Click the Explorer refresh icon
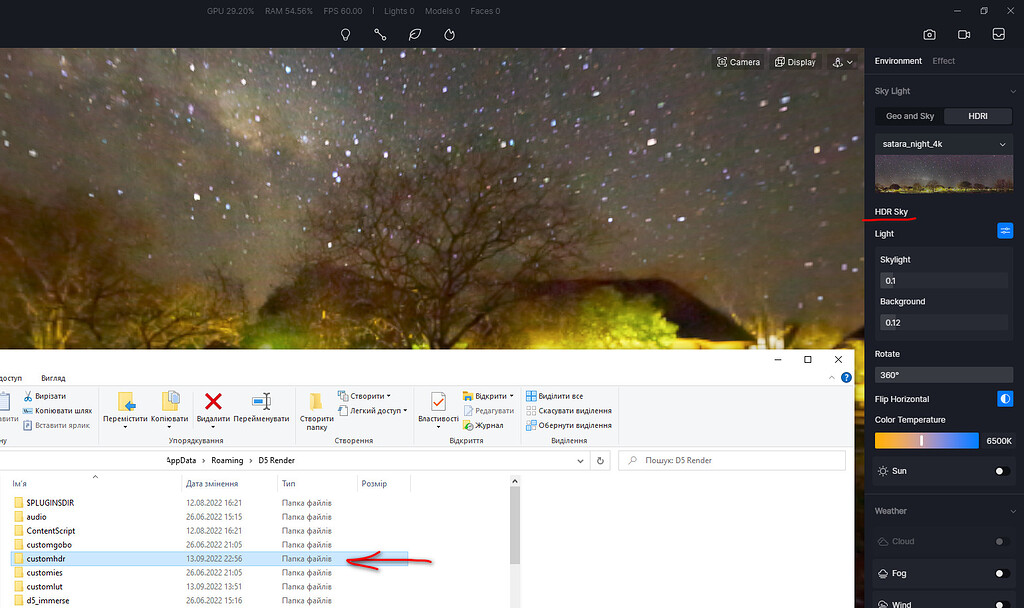Image resolution: width=1024 pixels, height=608 pixels. click(600, 461)
